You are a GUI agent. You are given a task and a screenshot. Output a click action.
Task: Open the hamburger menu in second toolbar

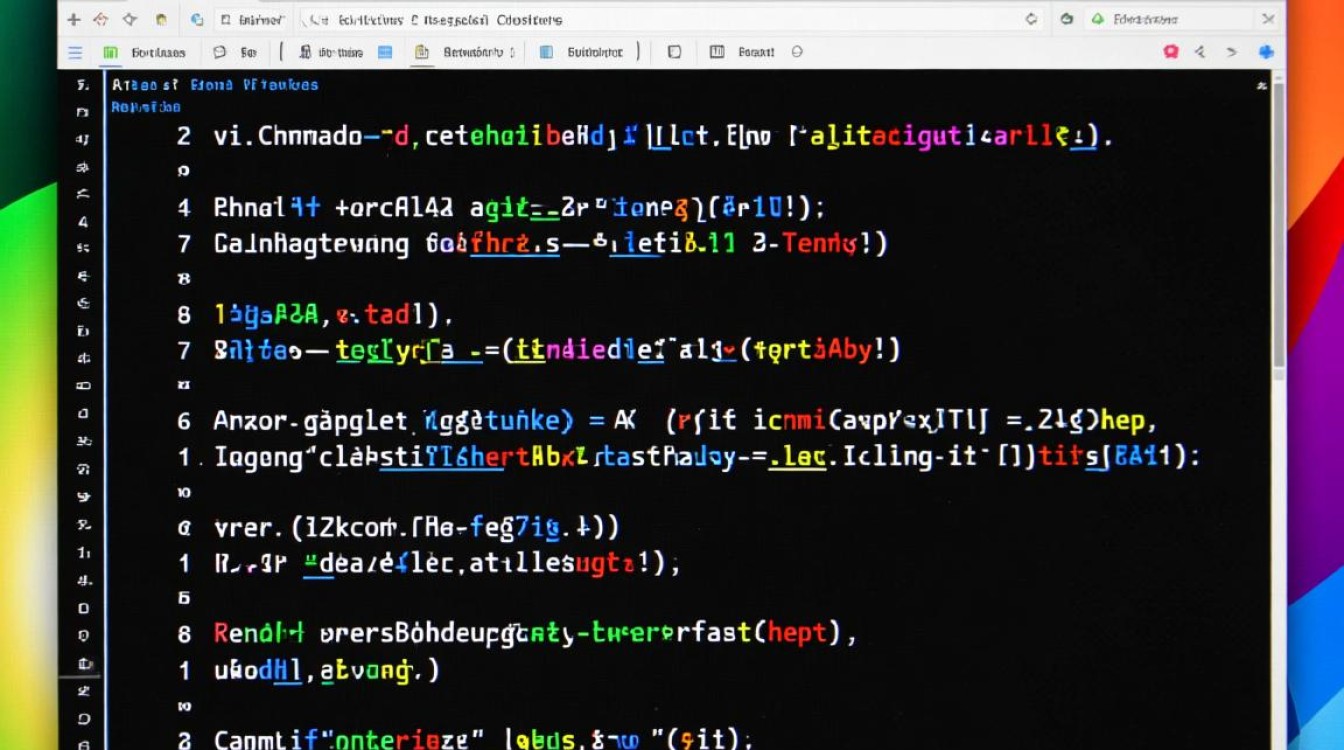[x=75, y=52]
